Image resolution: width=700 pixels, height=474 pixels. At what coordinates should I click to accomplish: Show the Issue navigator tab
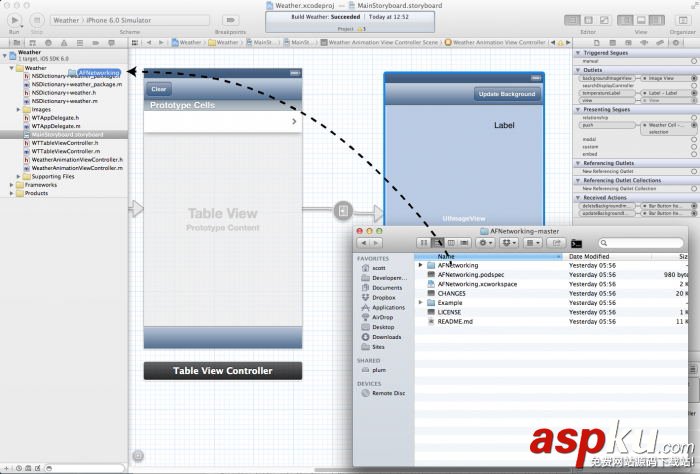[x=64, y=43]
